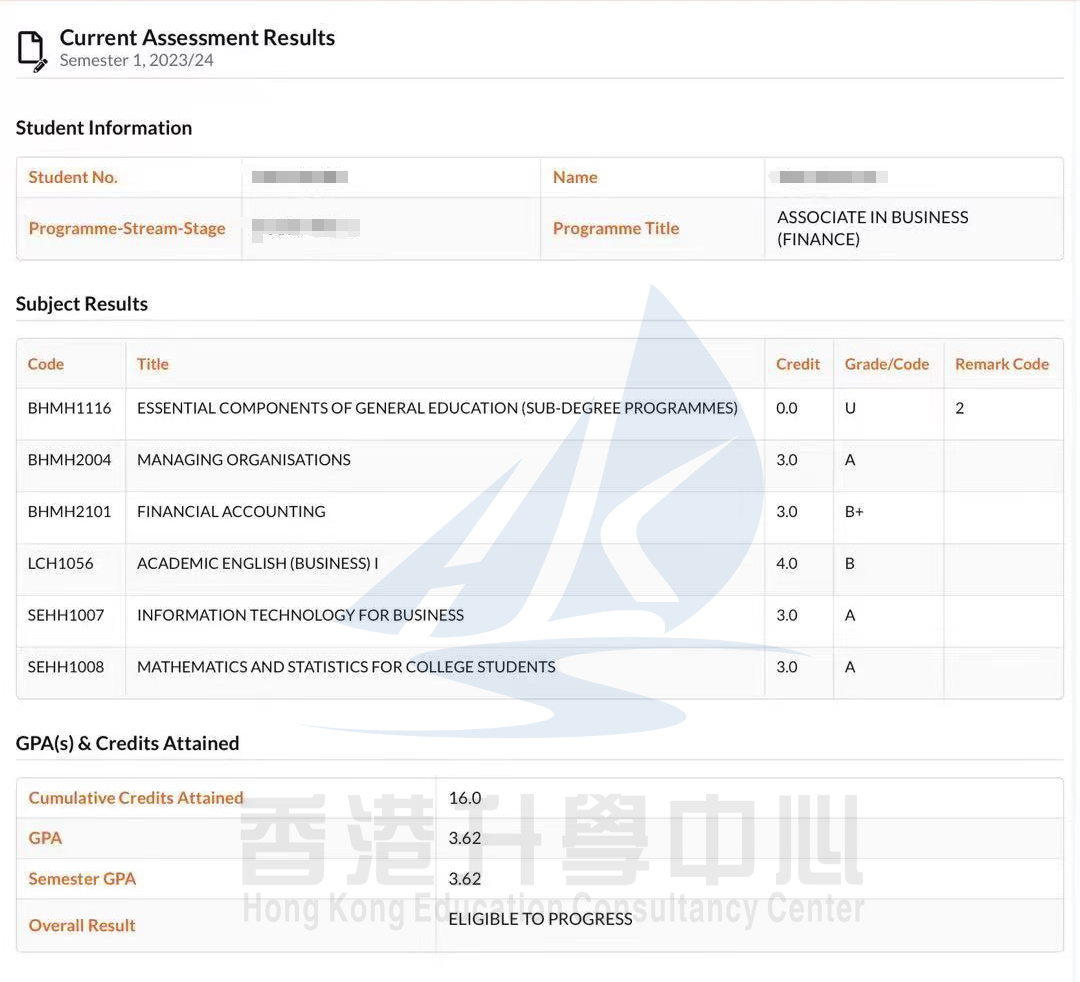
Task: Click the Credit column header
Action: pyautogui.click(x=798, y=364)
